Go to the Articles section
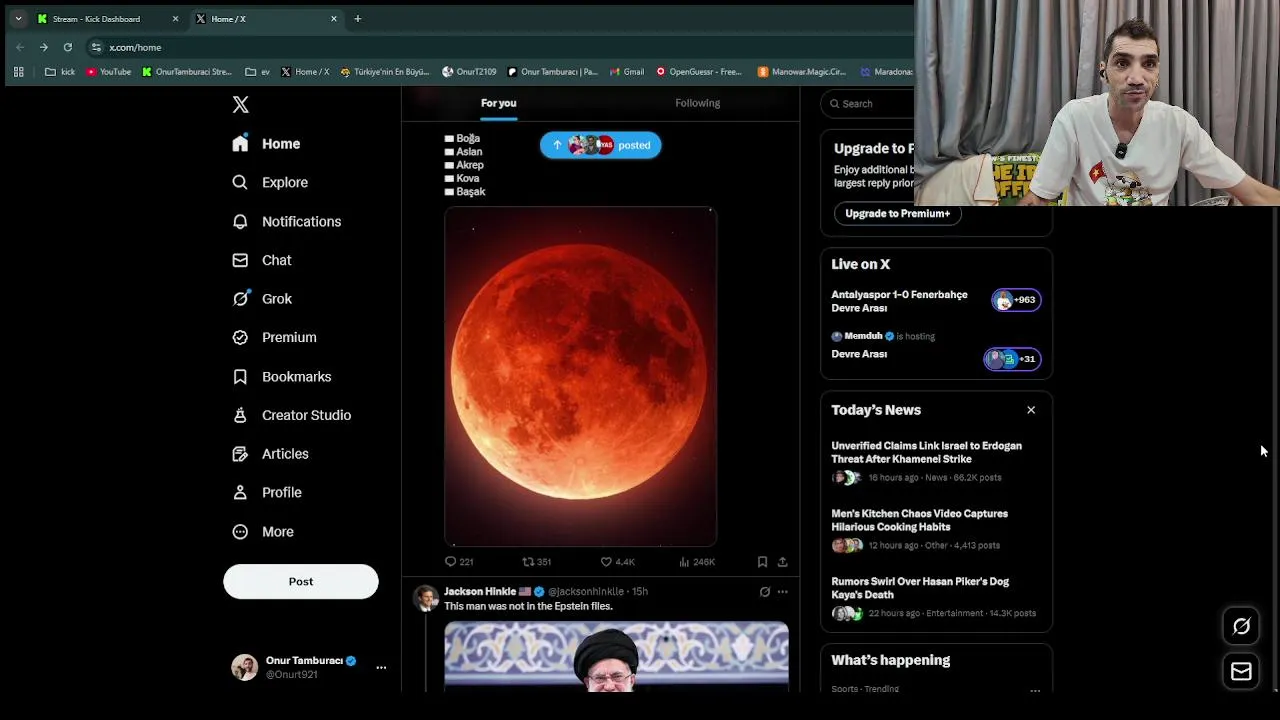 (x=270, y=453)
